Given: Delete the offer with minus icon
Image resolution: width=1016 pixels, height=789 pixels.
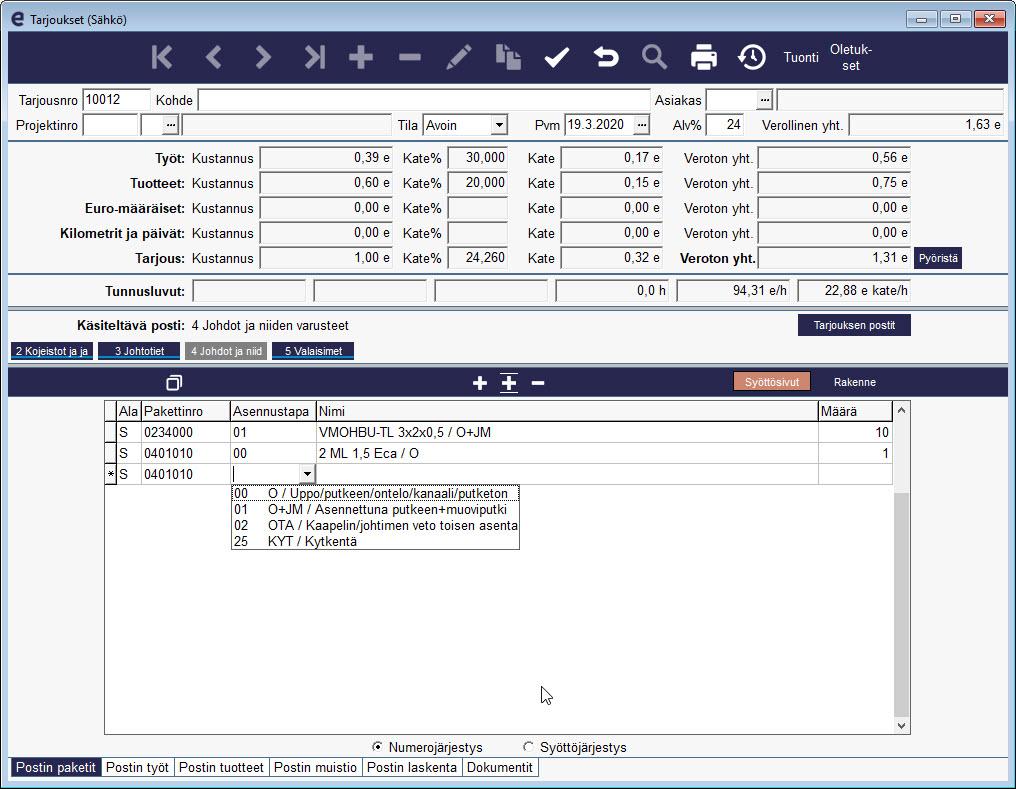Looking at the screenshot, I should pyautogui.click(x=410, y=58).
